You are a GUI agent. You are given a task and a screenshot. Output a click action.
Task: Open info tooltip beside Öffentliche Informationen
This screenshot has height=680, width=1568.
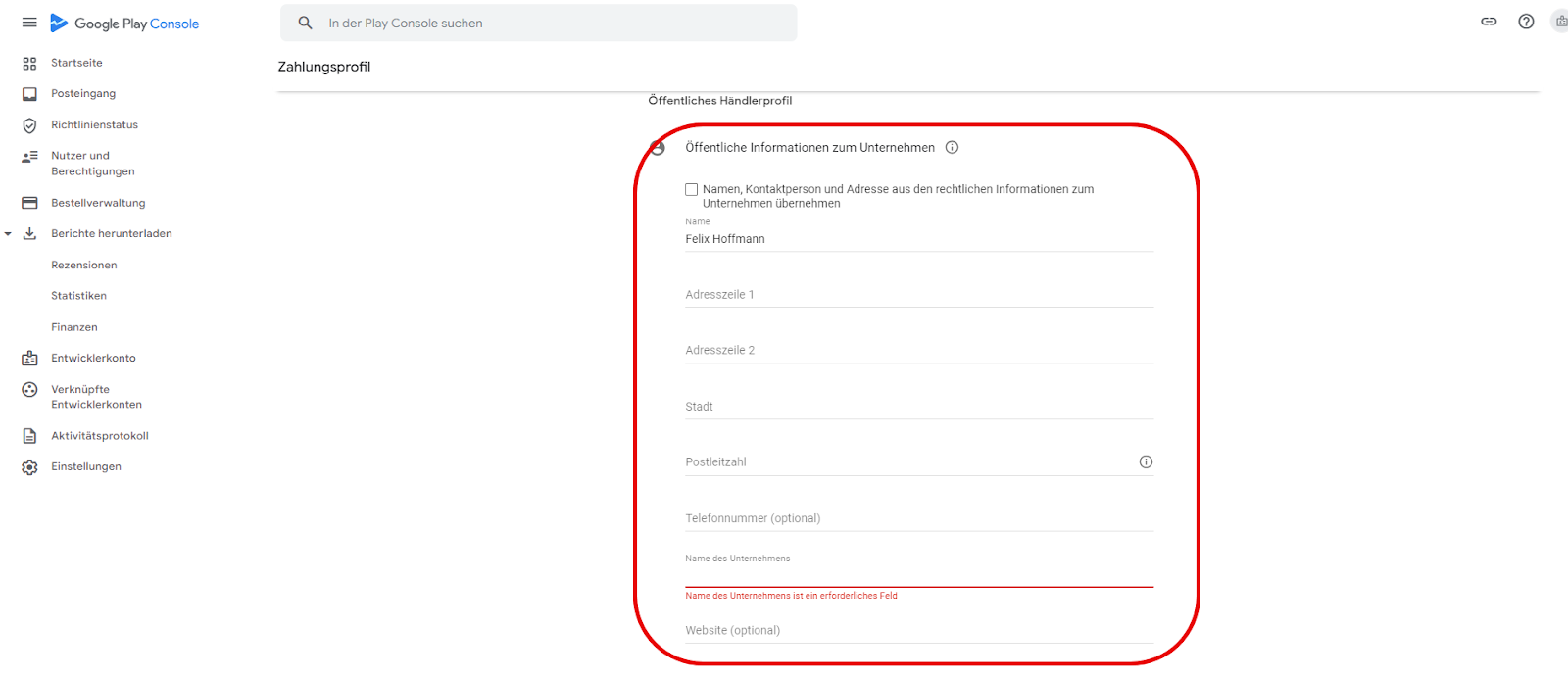(x=952, y=148)
